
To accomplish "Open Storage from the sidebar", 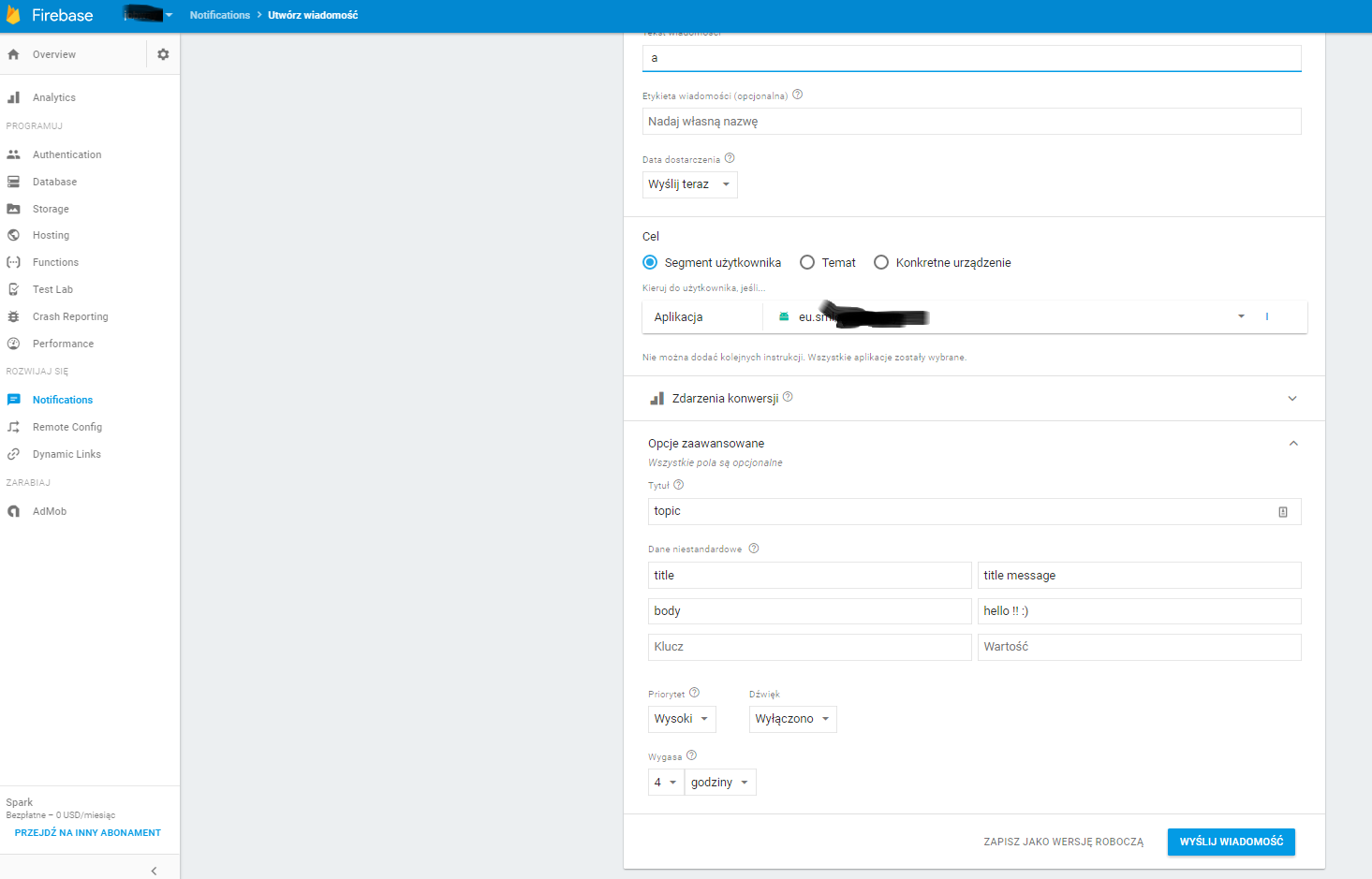I will [51, 209].
